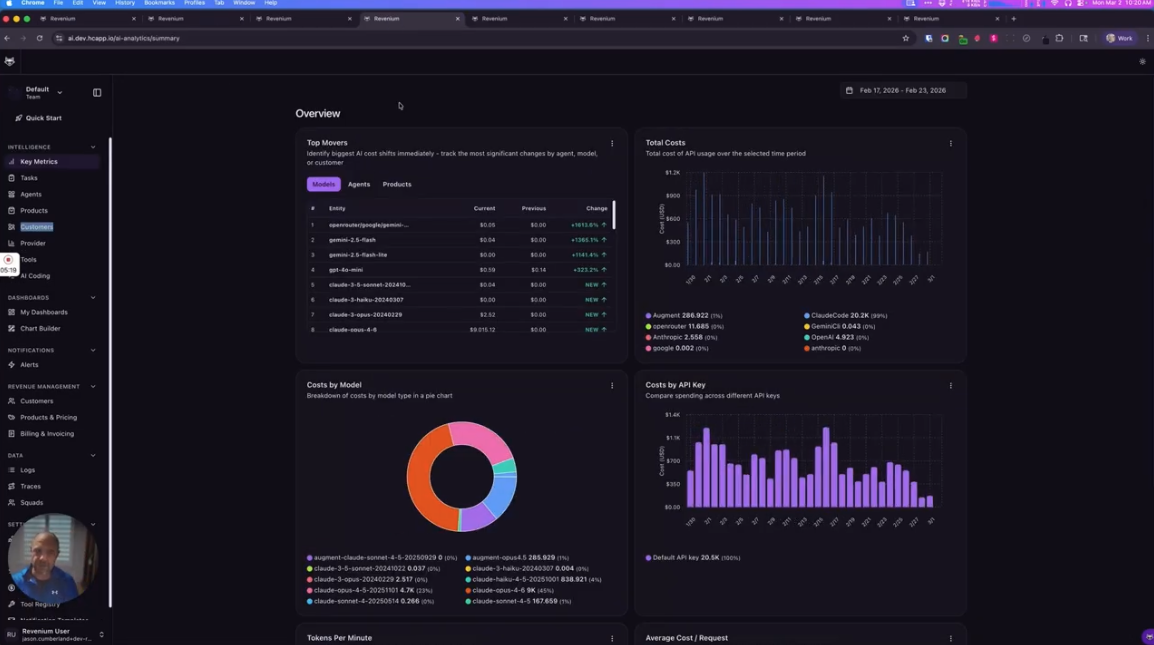
Task: Open Traces from the sidebar
Action: [30, 486]
